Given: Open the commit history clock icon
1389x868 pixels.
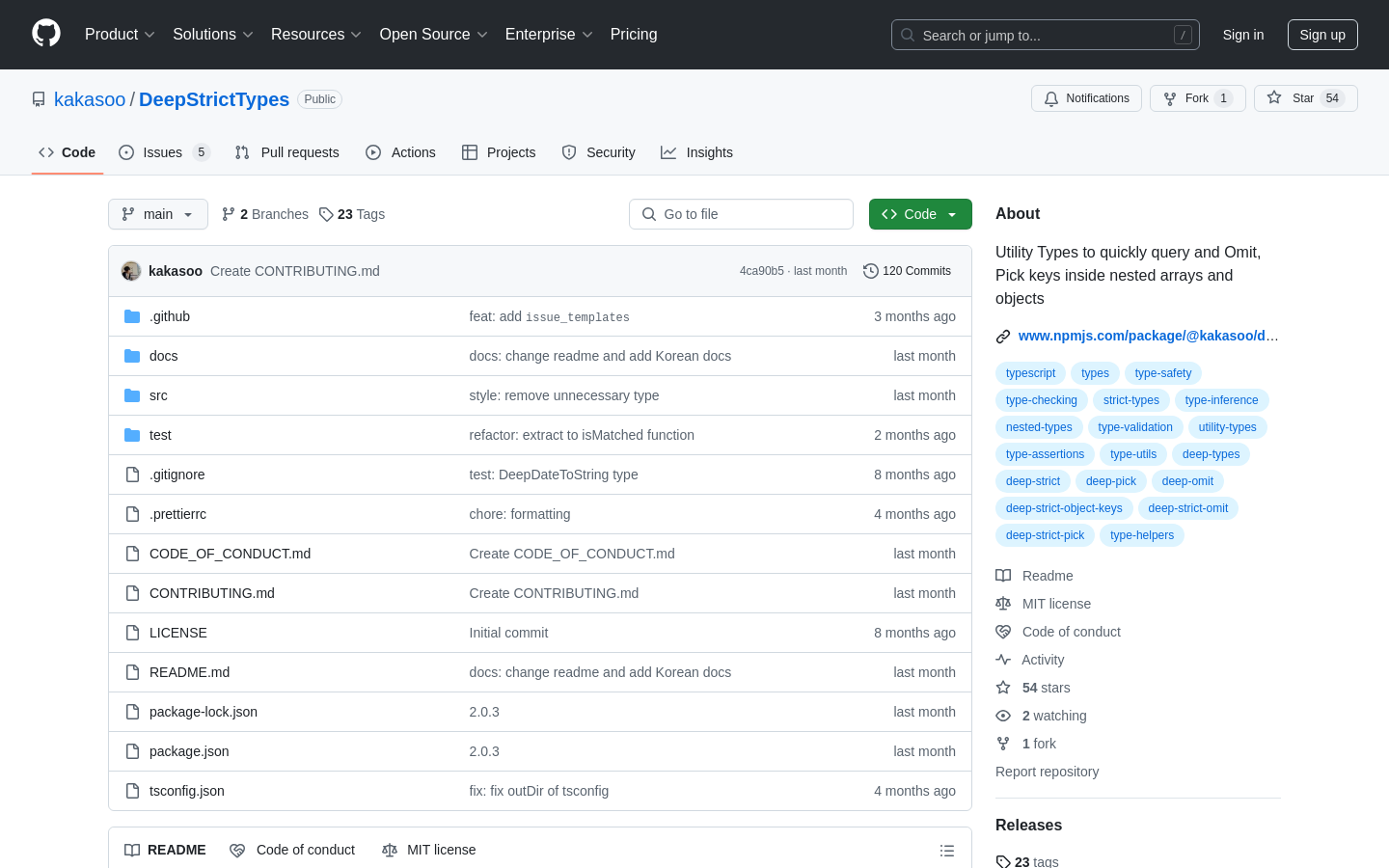Looking at the screenshot, I should coord(871,271).
